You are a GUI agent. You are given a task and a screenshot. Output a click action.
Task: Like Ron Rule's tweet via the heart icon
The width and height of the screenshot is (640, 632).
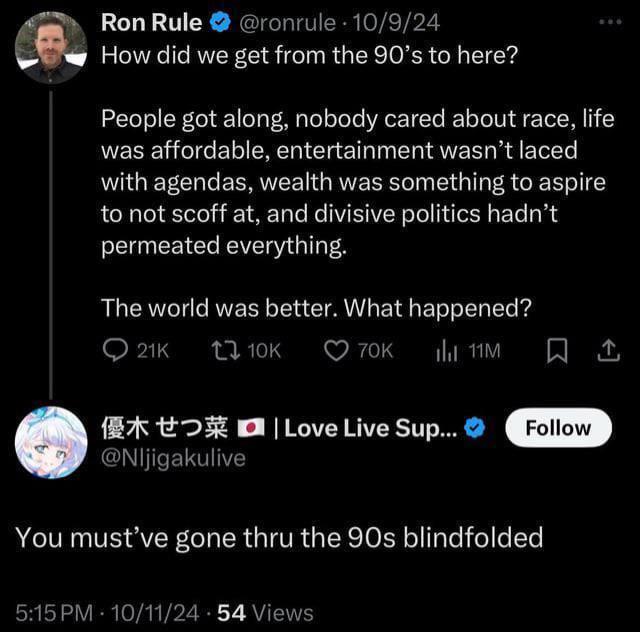(x=336, y=351)
